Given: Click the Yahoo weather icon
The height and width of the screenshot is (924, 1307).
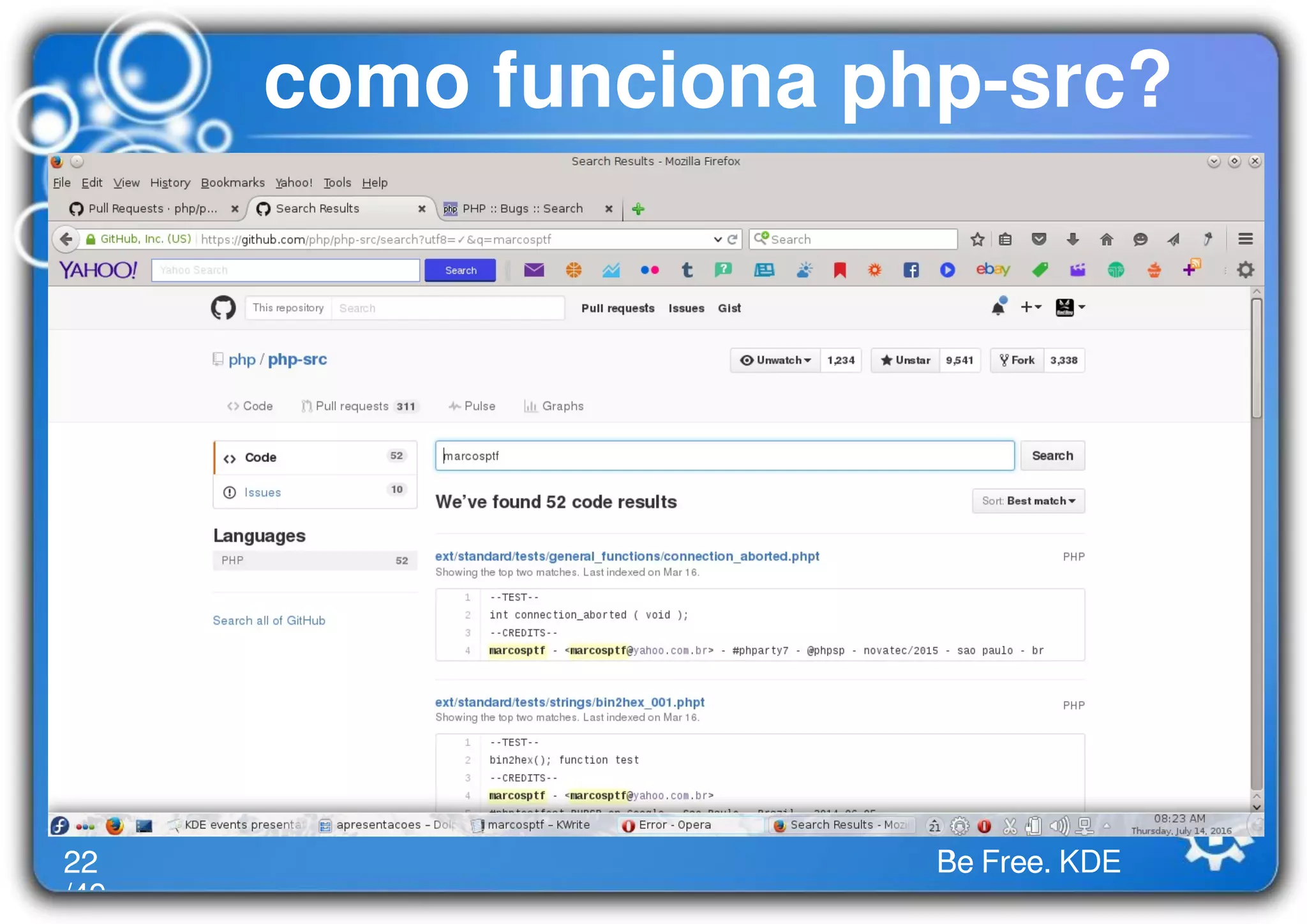Looking at the screenshot, I should point(804,270).
